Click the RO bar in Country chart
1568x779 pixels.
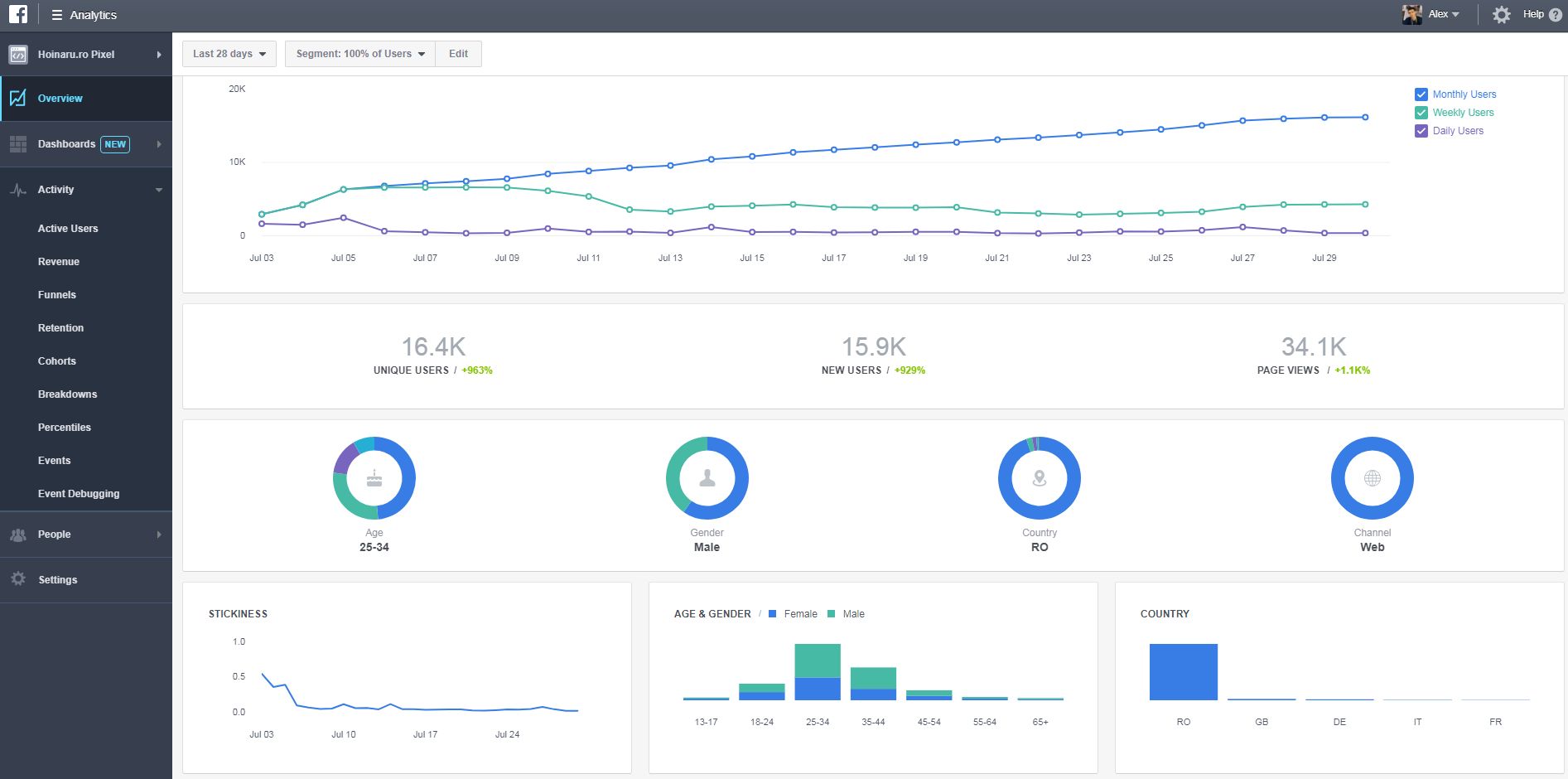(x=1183, y=672)
